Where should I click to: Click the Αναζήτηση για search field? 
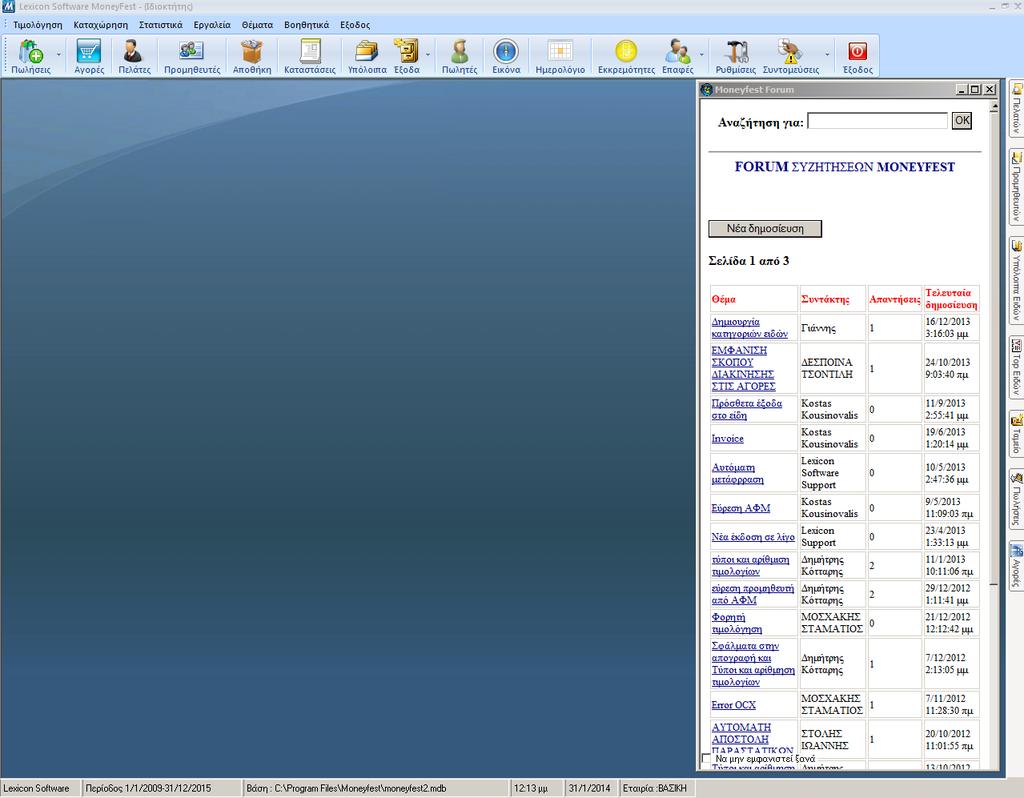[877, 121]
